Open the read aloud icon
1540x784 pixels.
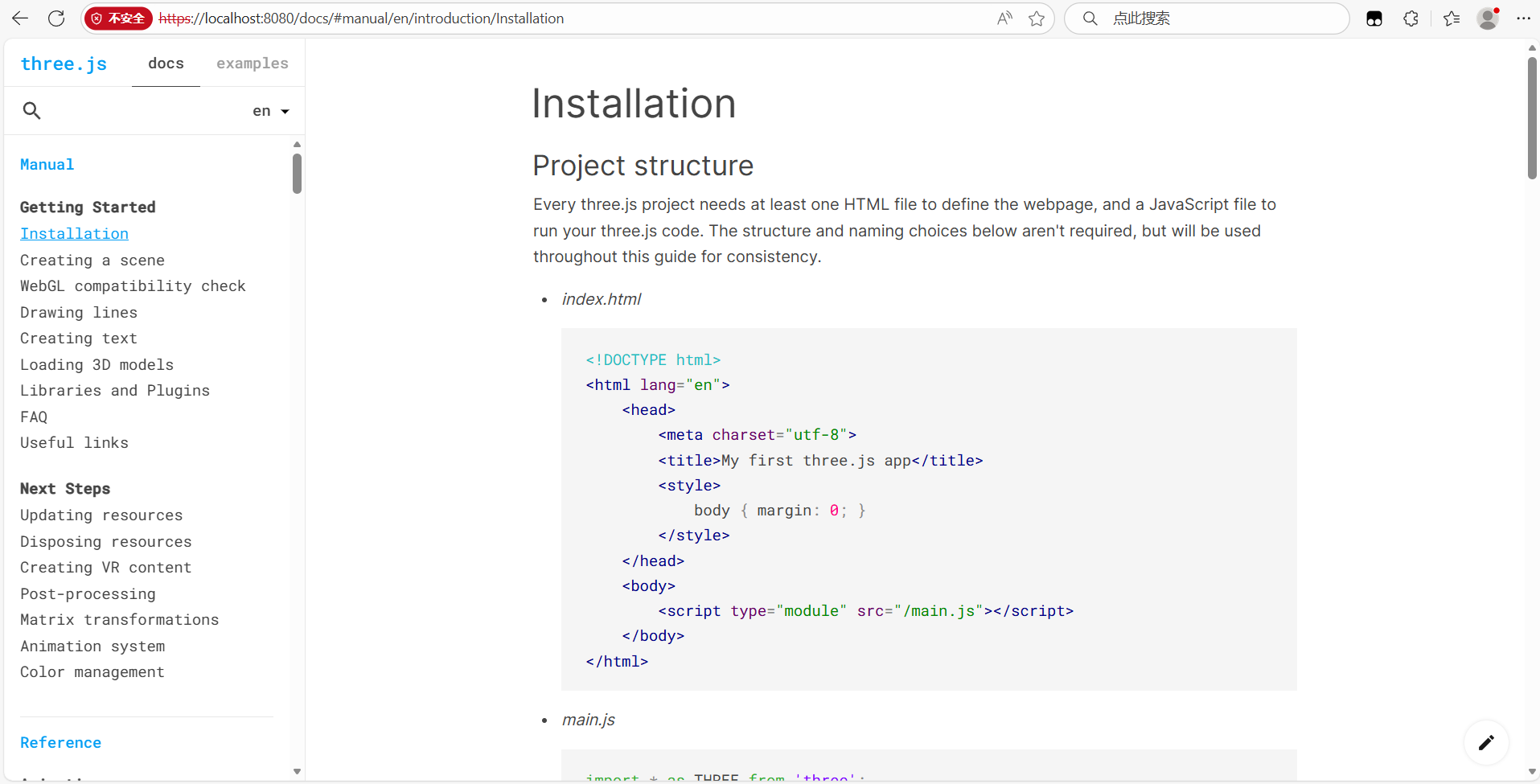[x=1004, y=18]
